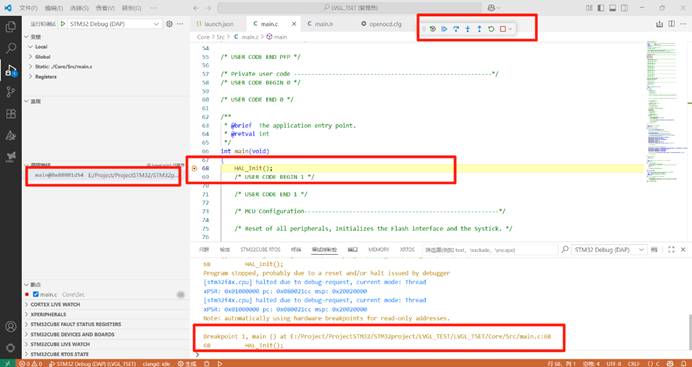This screenshot has height=367, width=692.
Task: Toggle the bottom panel layout icon
Action: tap(613, 8)
